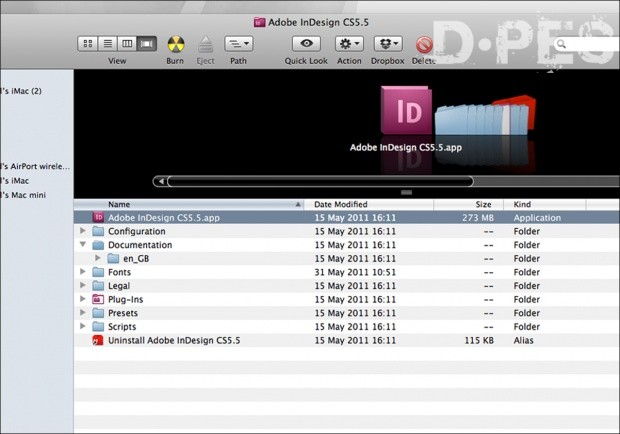Screen dimensions: 620x434
Task: Sort by the Name column header
Action: click(x=189, y=204)
